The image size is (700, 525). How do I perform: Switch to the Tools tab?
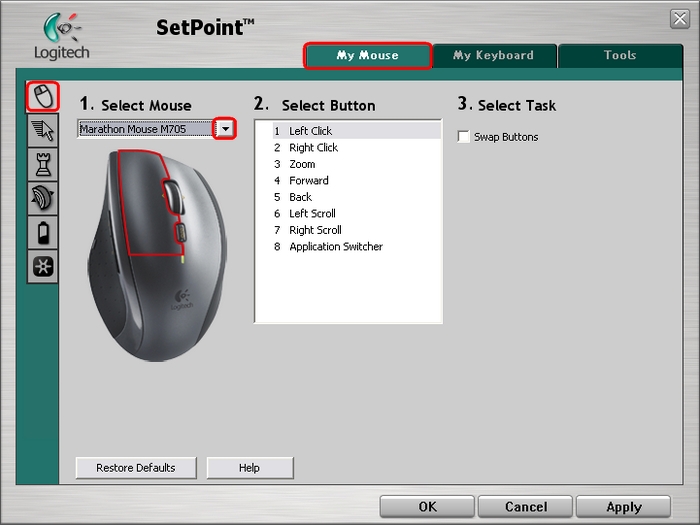[x=620, y=55]
